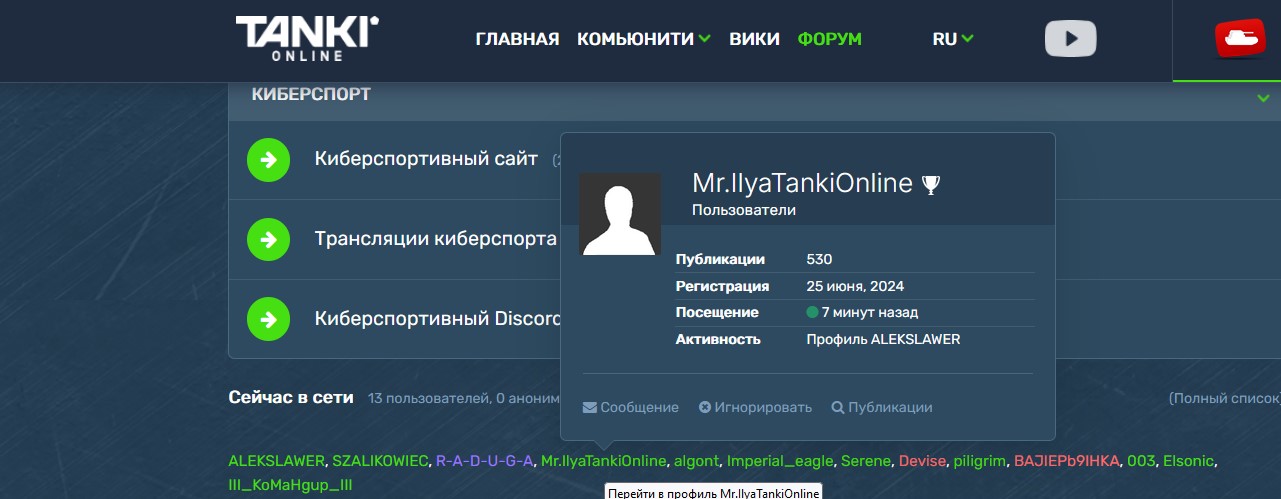Click the Tanki Online logo
This screenshot has width=1281, height=499.
pyautogui.click(x=307, y=38)
